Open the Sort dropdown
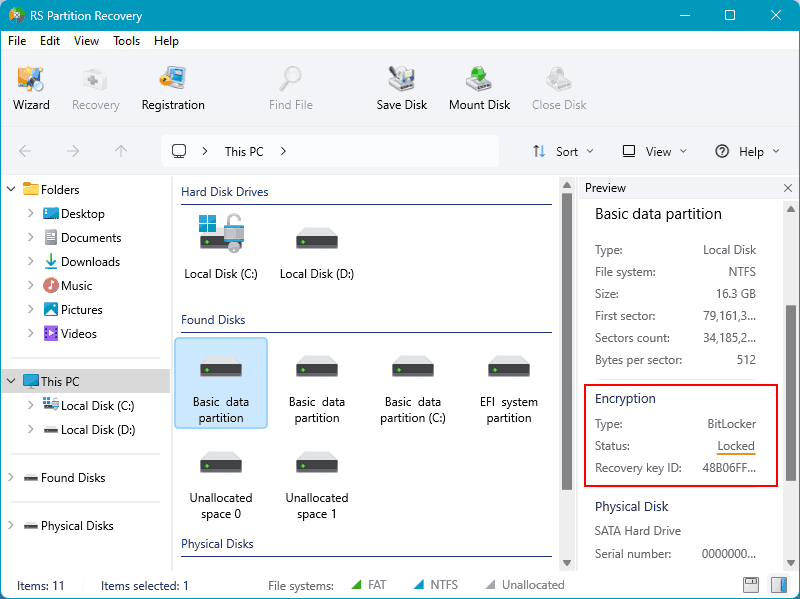800x599 pixels. point(563,152)
